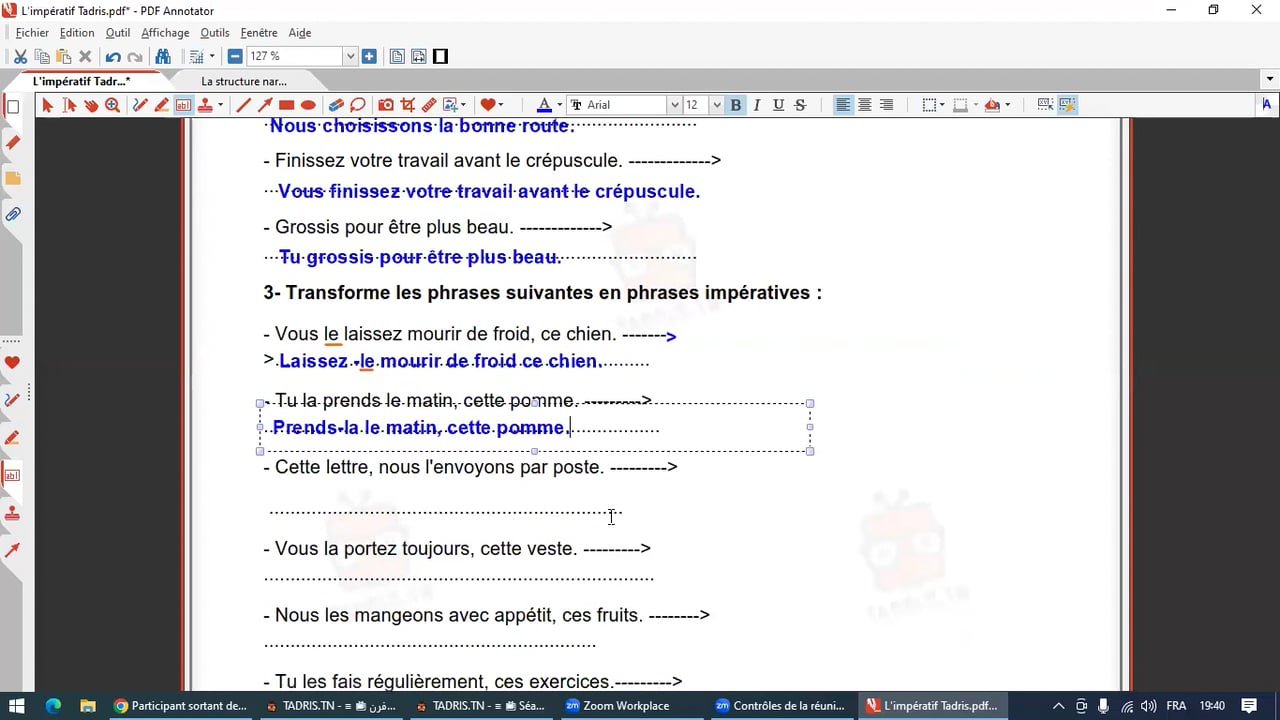Click the Snapshot camera tool

[x=386, y=105]
